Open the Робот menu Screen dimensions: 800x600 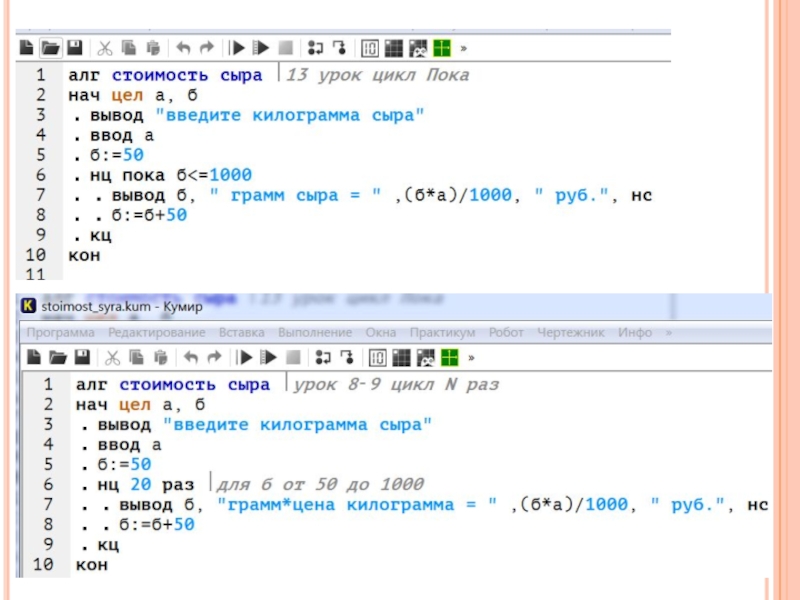(x=506, y=333)
